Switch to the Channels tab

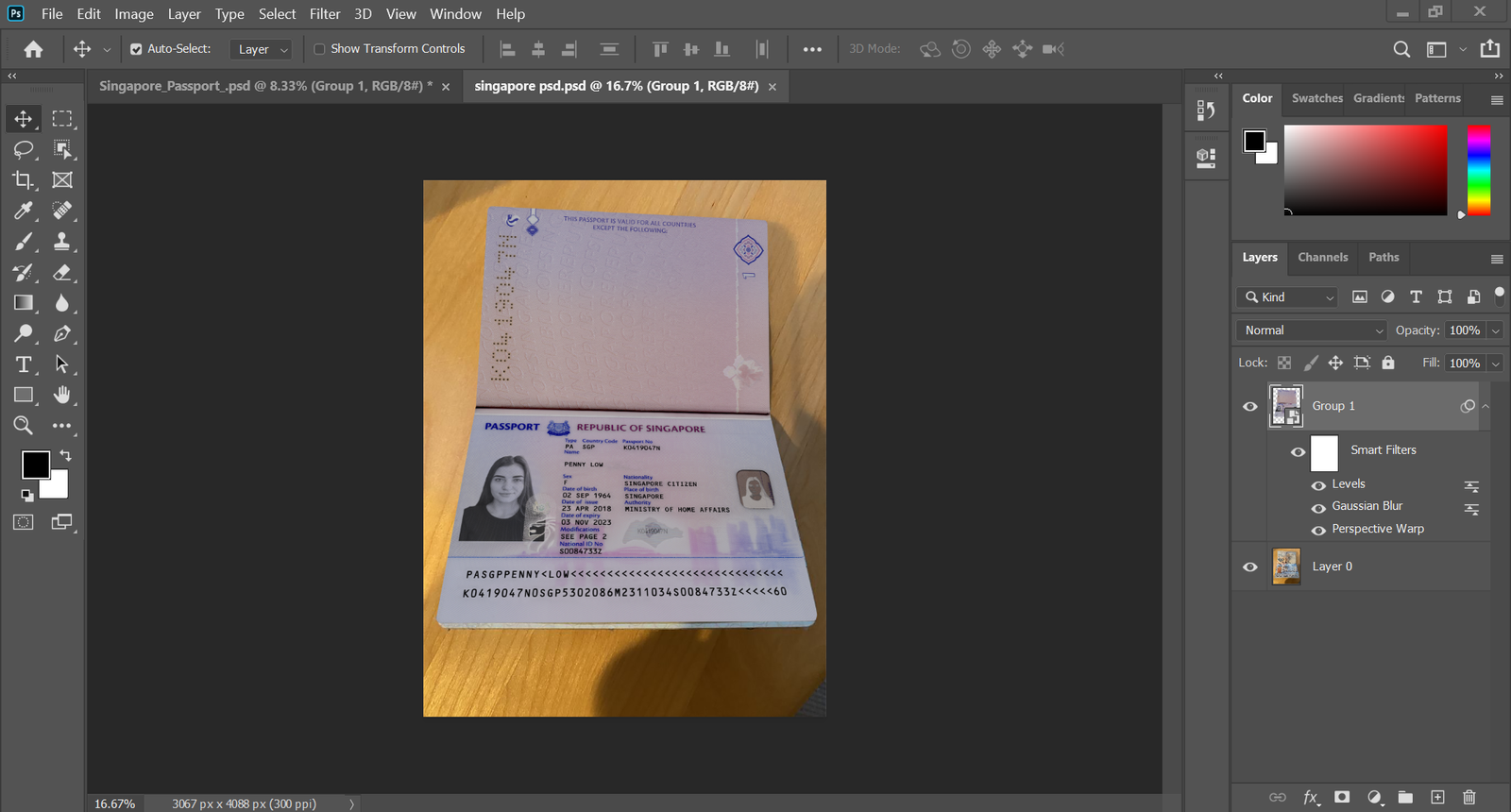(1322, 257)
